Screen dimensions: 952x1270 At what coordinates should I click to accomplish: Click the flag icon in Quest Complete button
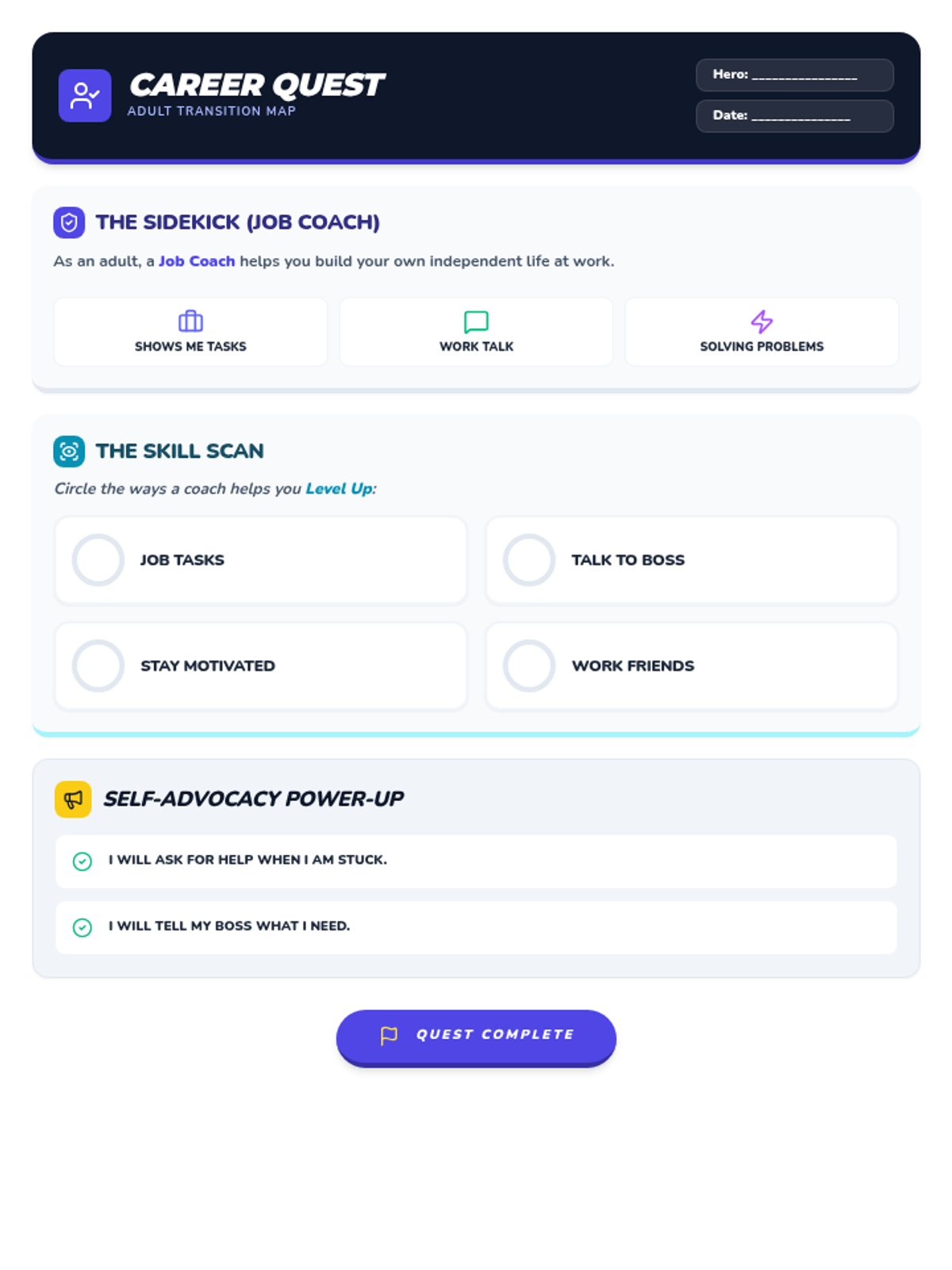click(389, 1035)
